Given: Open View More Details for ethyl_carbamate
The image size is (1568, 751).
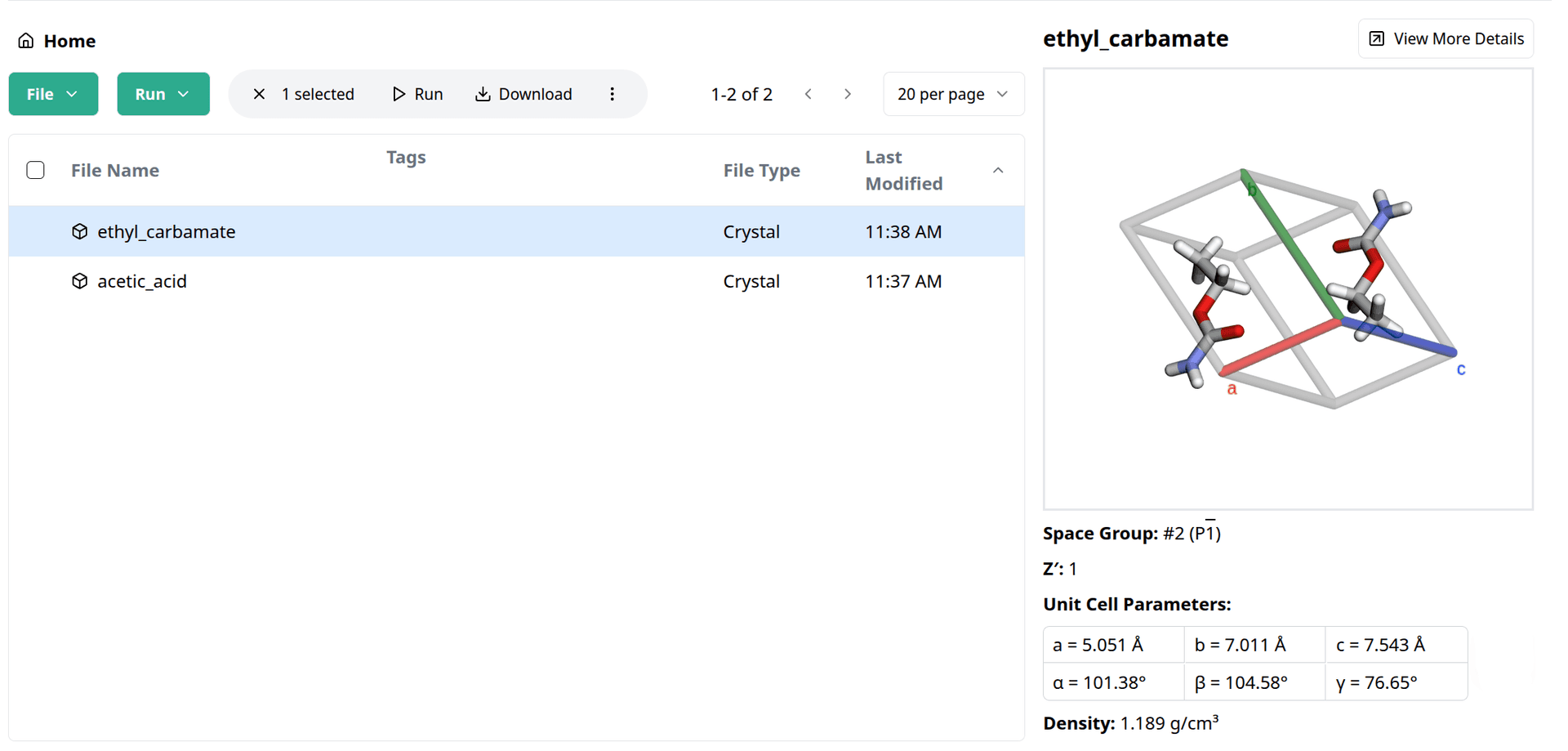Looking at the screenshot, I should point(1445,39).
